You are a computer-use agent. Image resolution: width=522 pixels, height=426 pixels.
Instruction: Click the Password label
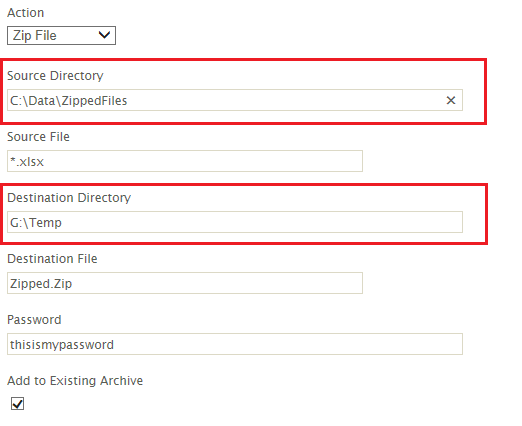tap(34, 320)
